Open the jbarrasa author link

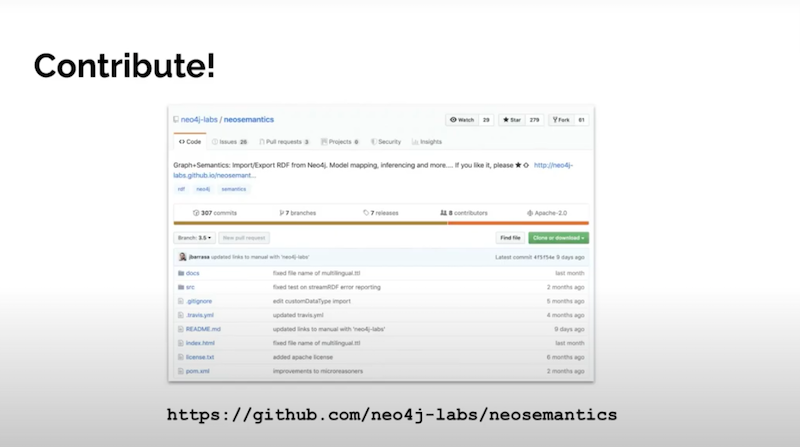coord(199,257)
